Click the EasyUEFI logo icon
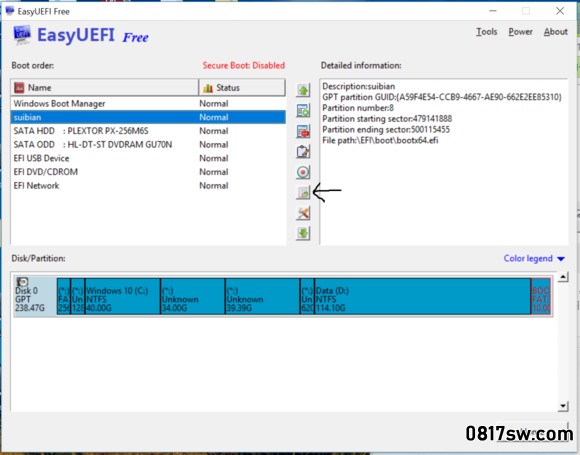The width and height of the screenshot is (580, 455). [x=22, y=35]
